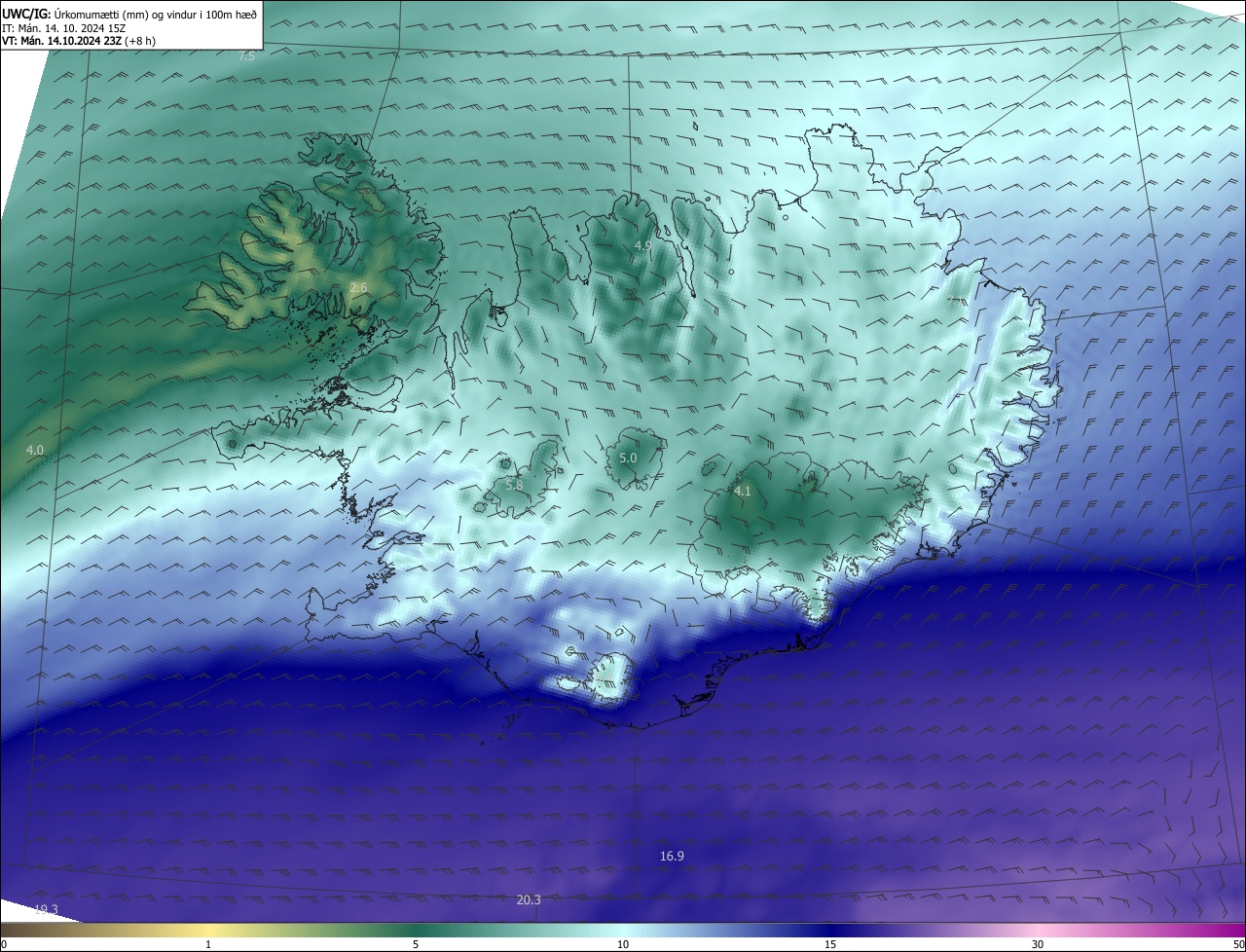Click the 16.9 value label south of Iceland
The image size is (1246, 952).
[x=672, y=856]
